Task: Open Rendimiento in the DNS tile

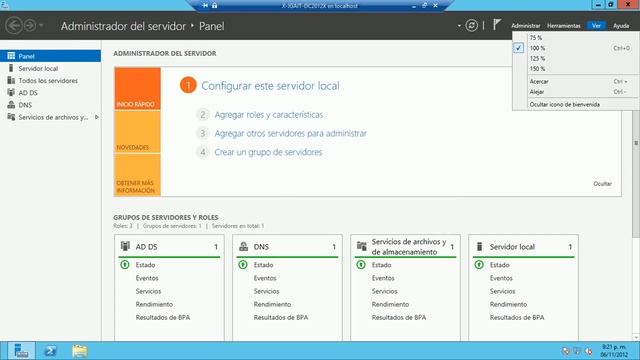Action: [x=272, y=304]
